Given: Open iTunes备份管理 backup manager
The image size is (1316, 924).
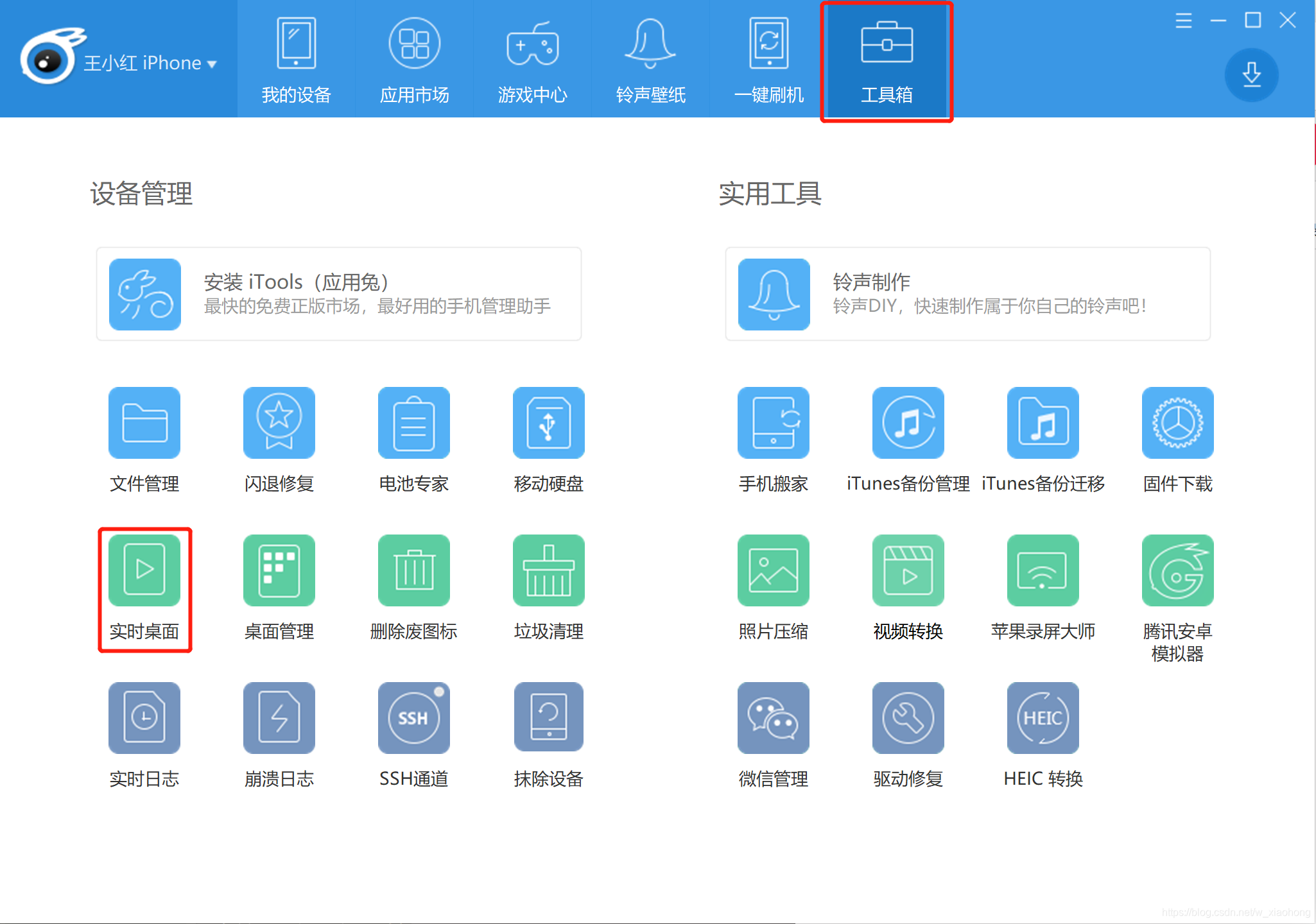Looking at the screenshot, I should 908,424.
